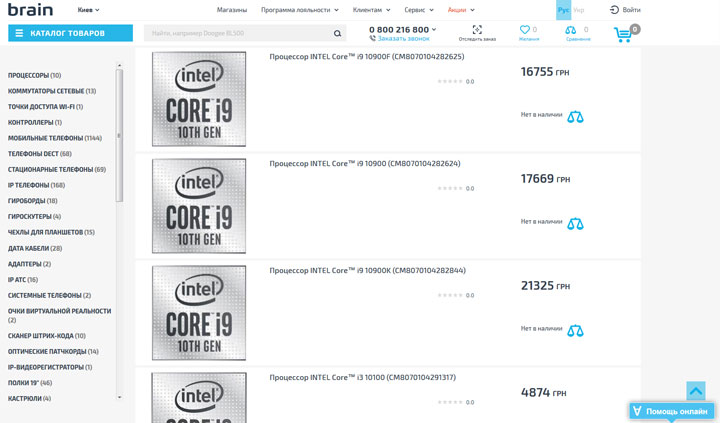Switch language to Рус

click(563, 10)
